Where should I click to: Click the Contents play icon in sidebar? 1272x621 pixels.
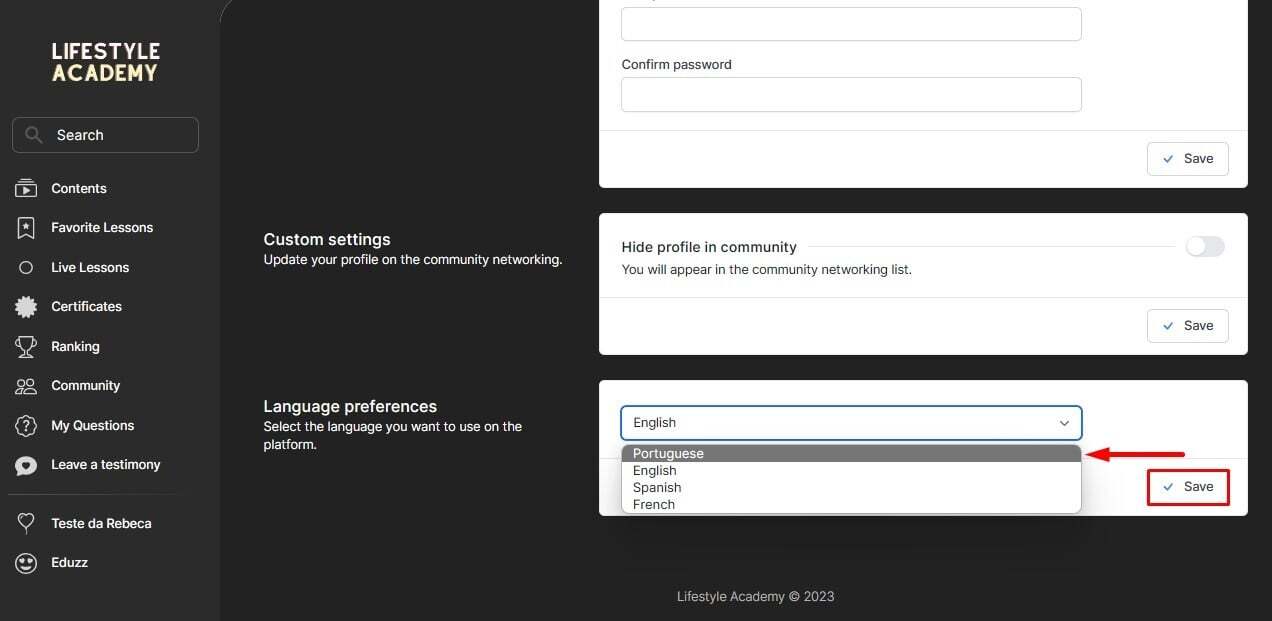pyautogui.click(x=26, y=188)
